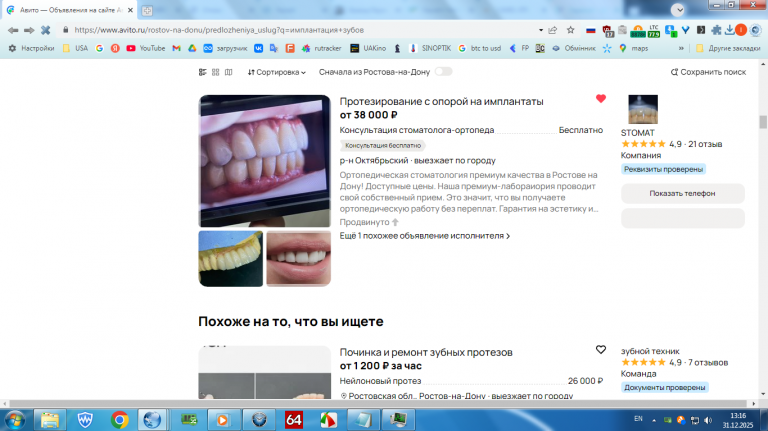Open the LTC price ticker extension
Screen dimensions: 768x431
tap(654, 31)
